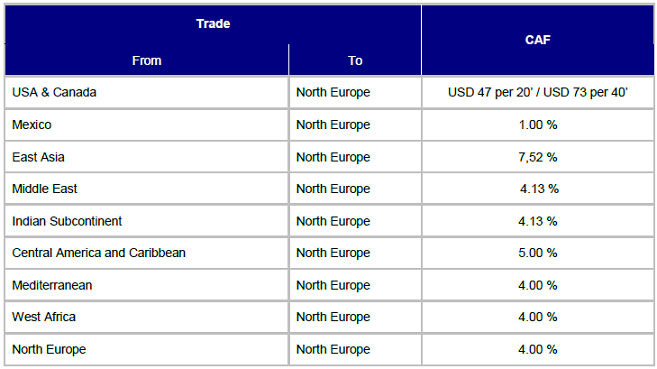Select Central America and Caribbean cell

147,253
